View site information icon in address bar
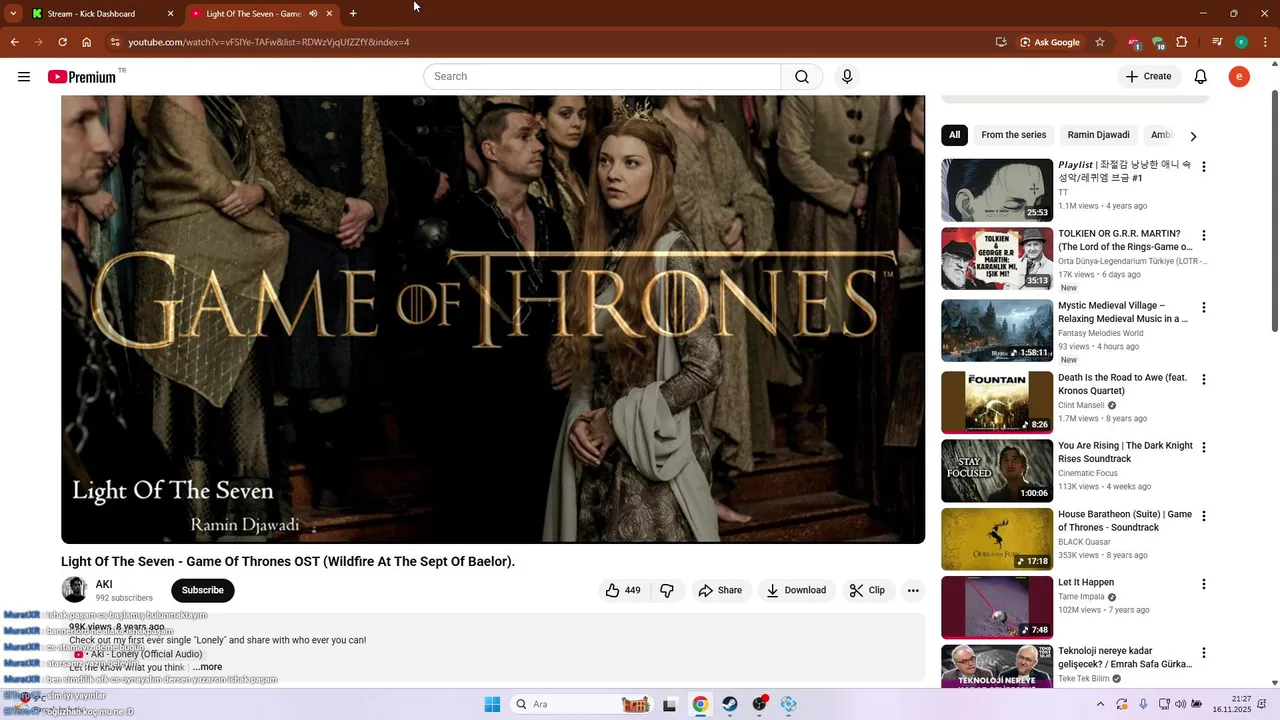 pos(115,42)
